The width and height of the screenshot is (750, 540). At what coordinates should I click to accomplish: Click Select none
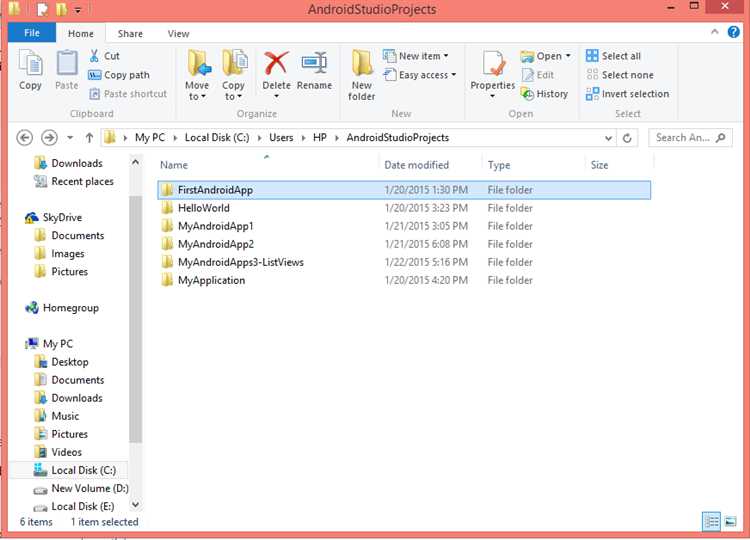coord(620,75)
